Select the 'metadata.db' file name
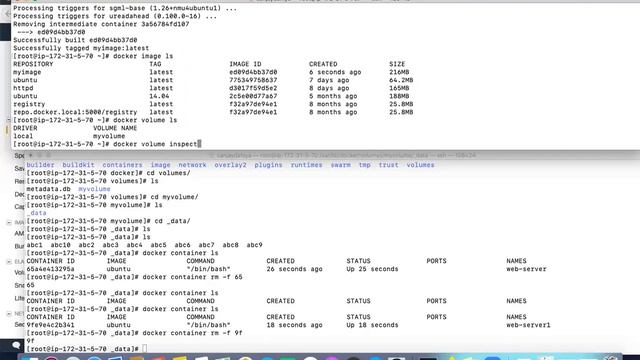640x360 pixels. [49, 189]
